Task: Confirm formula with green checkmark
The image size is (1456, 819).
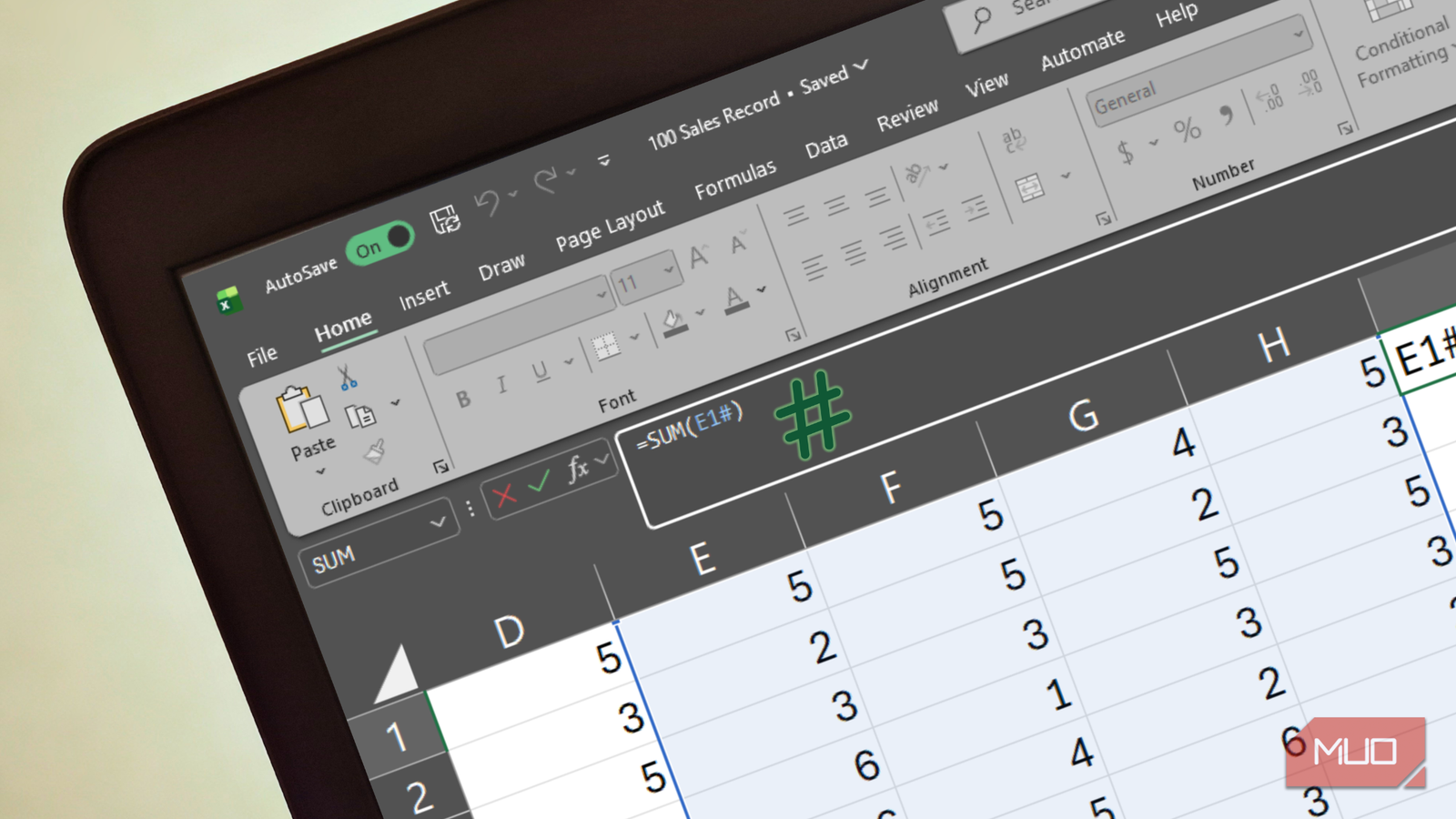Action: 540,482
